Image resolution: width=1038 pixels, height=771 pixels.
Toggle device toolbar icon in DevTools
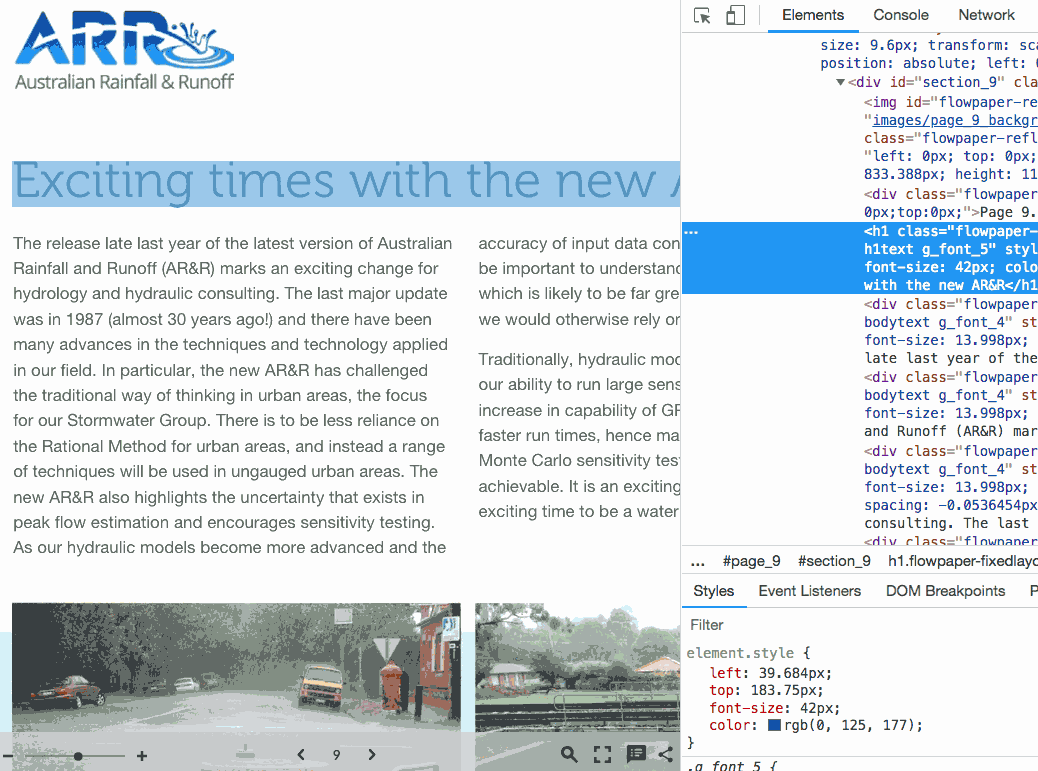(735, 15)
